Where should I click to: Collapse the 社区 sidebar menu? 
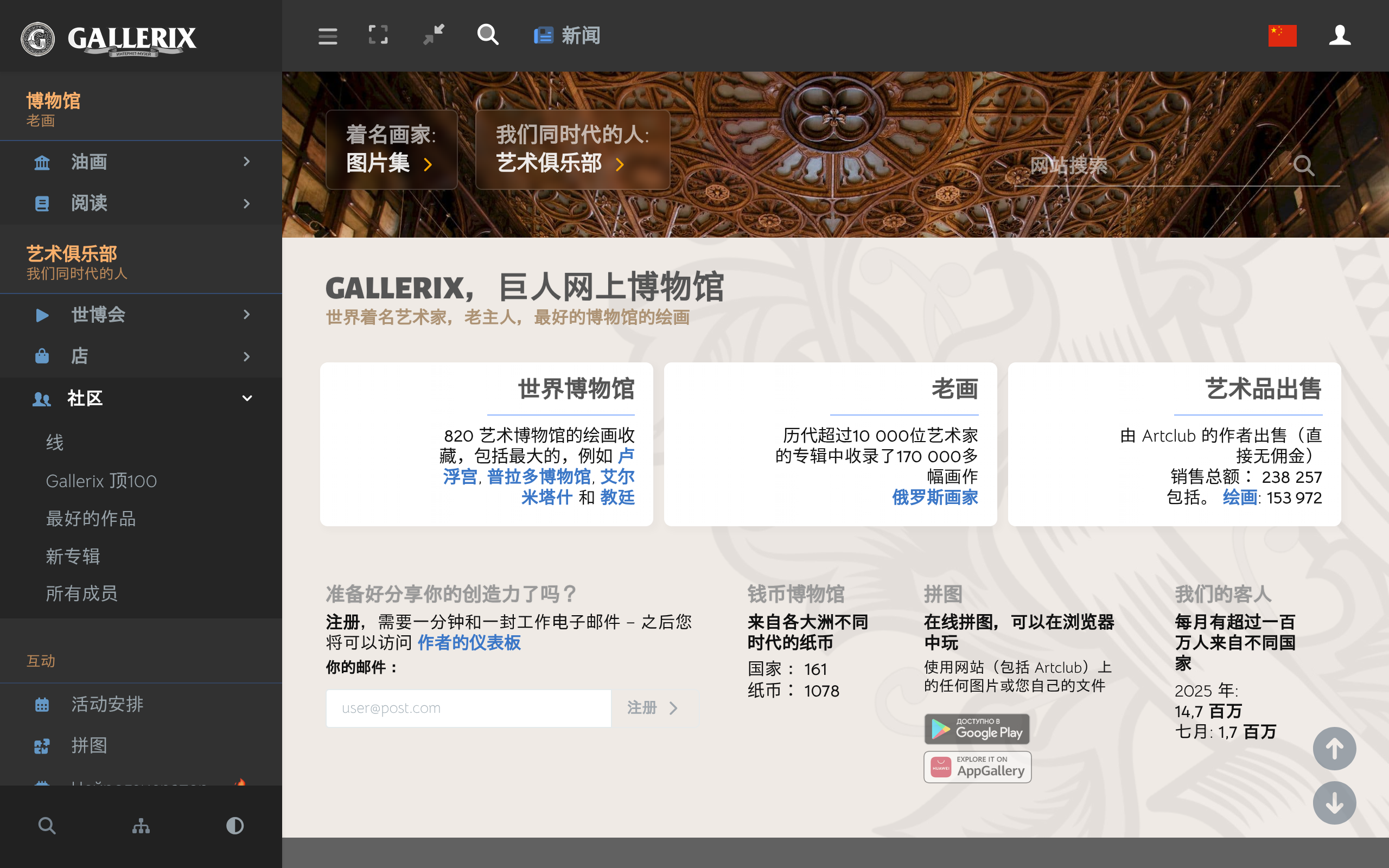point(141,398)
